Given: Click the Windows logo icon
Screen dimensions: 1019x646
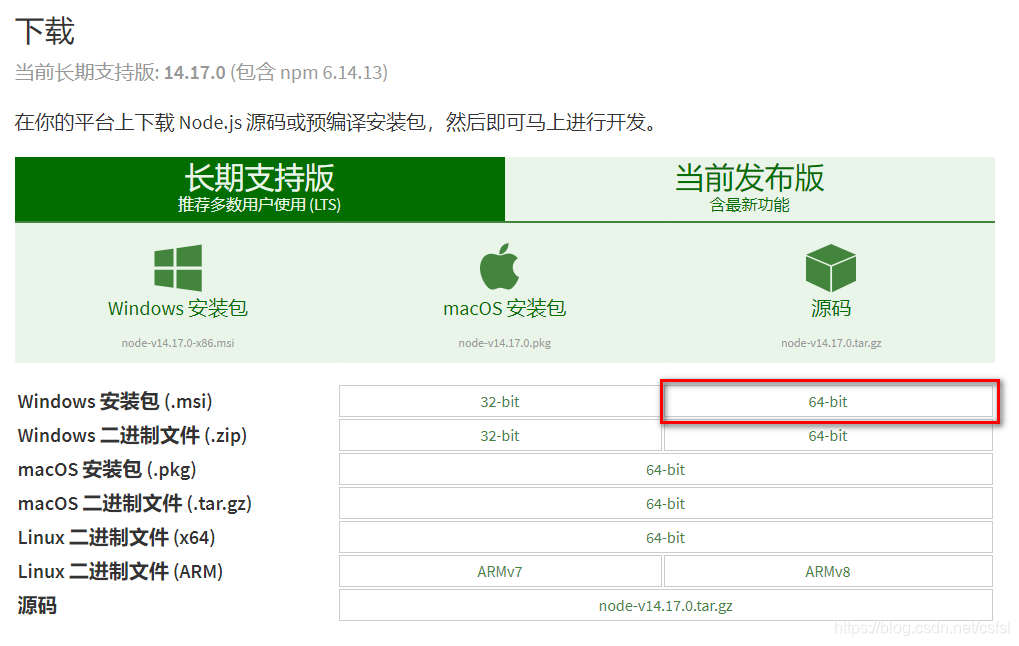Looking at the screenshot, I should pyautogui.click(x=178, y=268).
